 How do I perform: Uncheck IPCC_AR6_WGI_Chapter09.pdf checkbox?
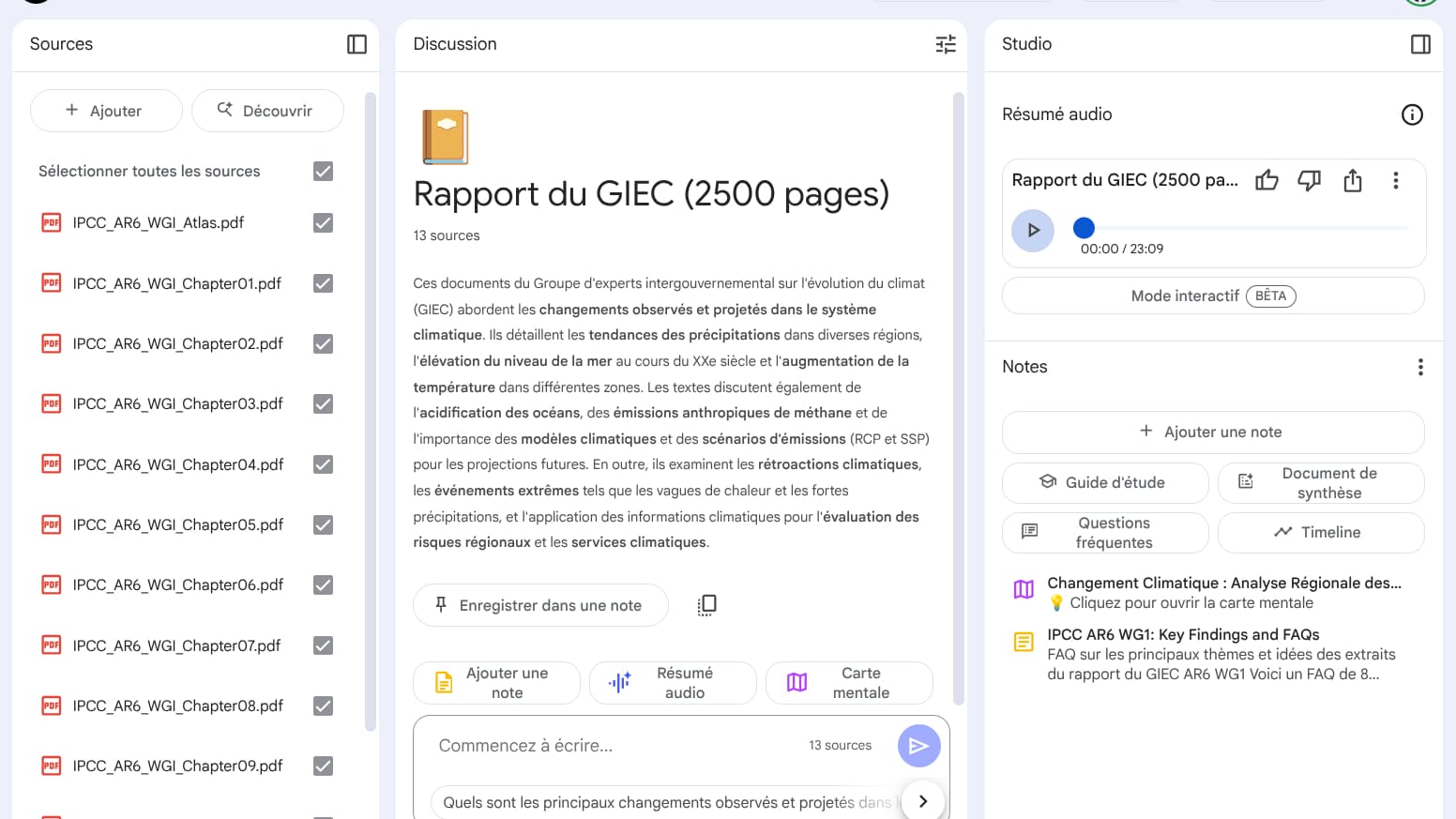[323, 766]
